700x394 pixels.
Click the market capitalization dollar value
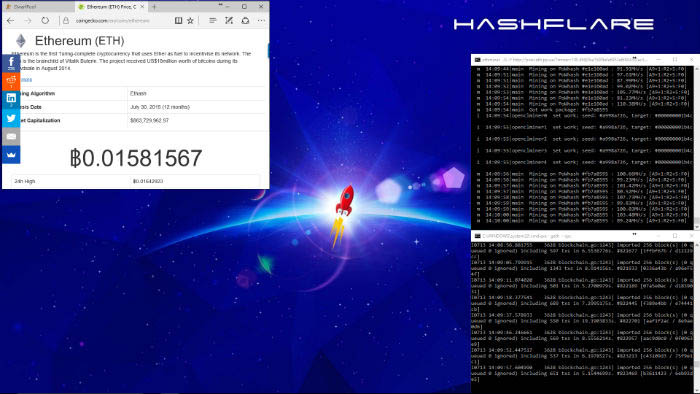click(x=150, y=120)
